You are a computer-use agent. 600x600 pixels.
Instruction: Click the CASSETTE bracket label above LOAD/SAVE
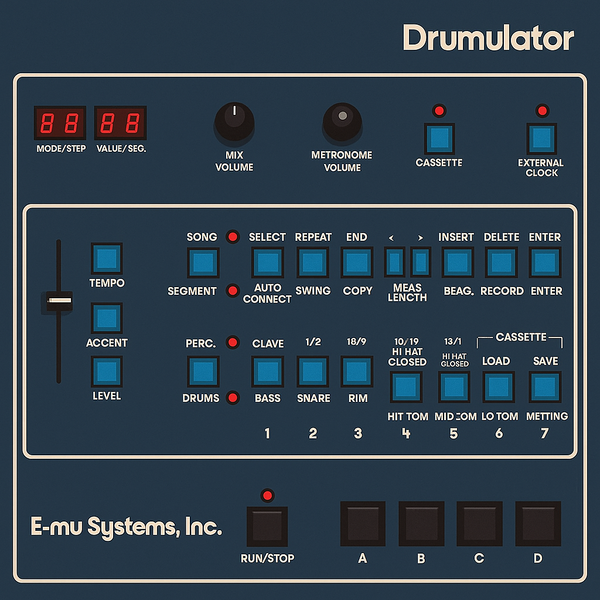(x=521, y=337)
